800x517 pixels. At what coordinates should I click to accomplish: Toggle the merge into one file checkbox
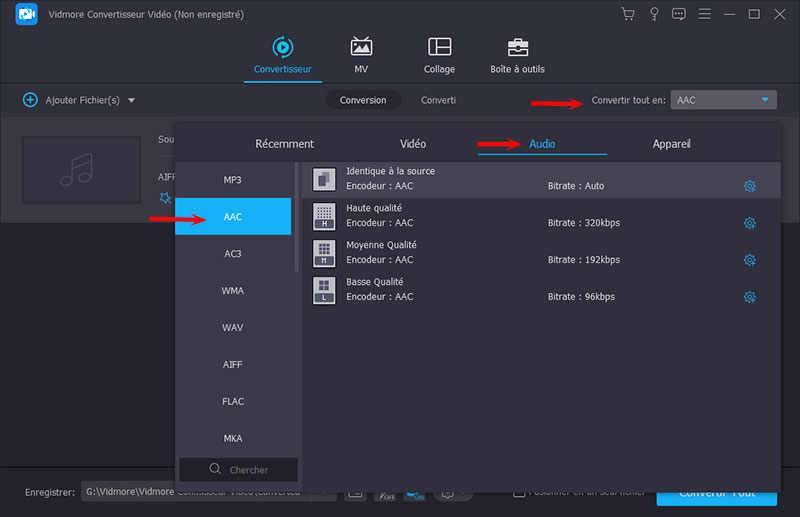click(x=519, y=492)
